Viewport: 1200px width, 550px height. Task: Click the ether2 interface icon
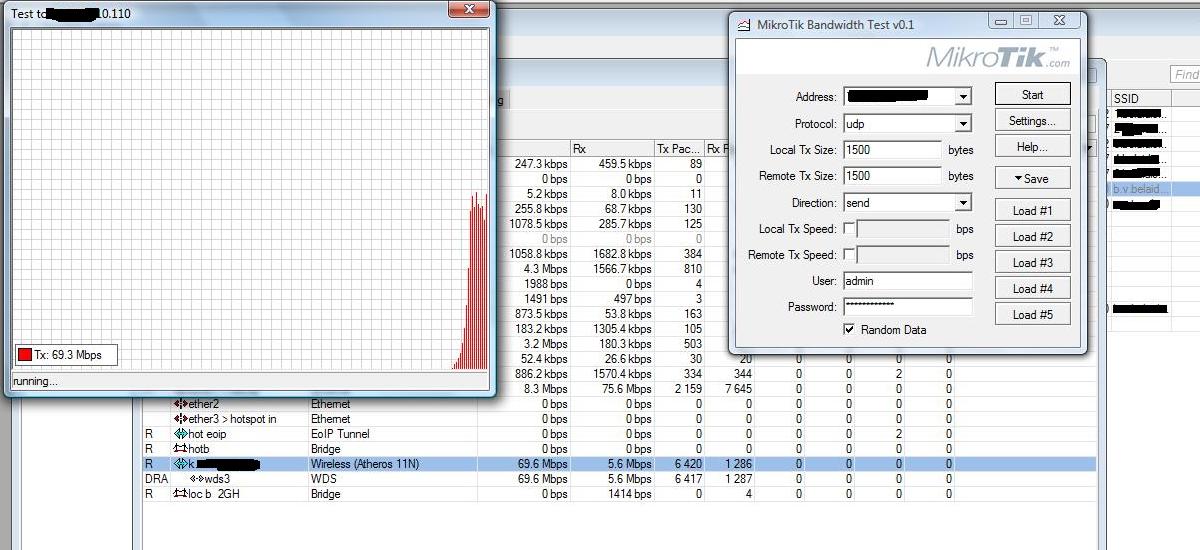181,404
